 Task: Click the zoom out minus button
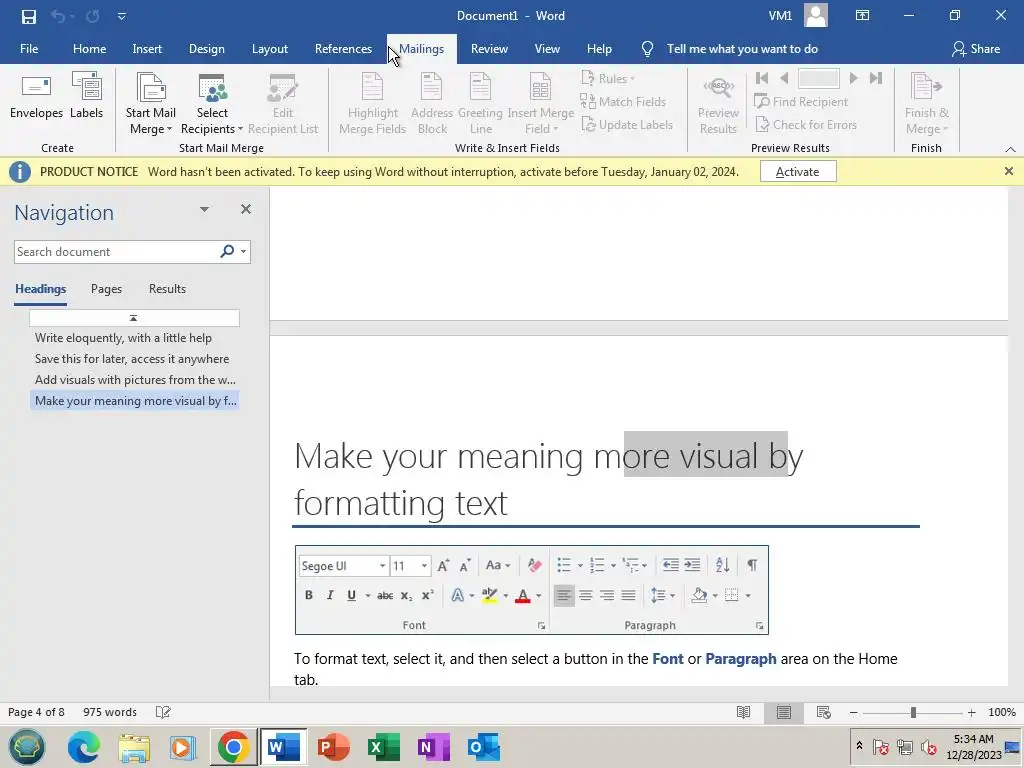pyautogui.click(x=854, y=712)
